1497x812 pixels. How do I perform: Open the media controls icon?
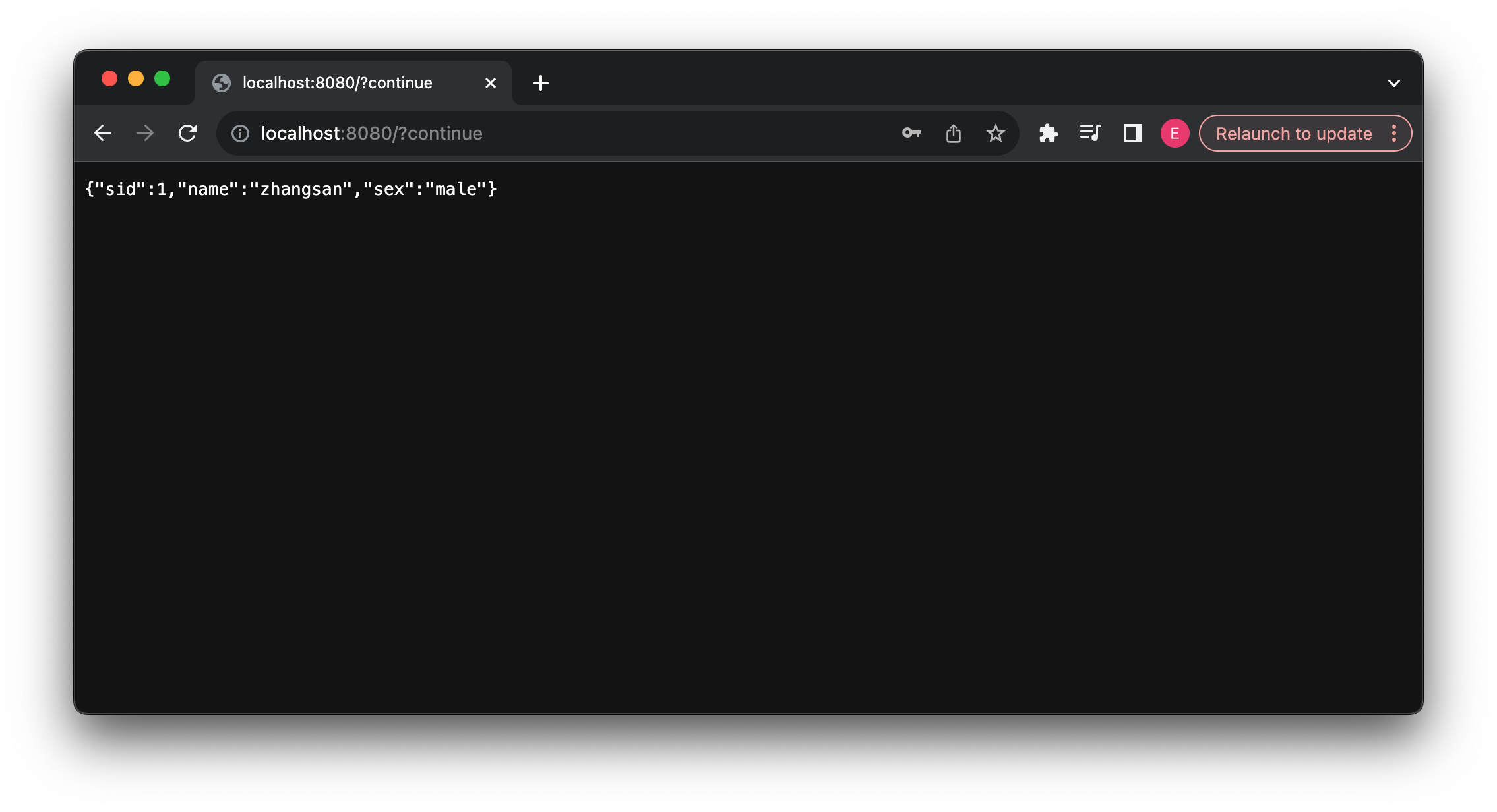[1090, 133]
